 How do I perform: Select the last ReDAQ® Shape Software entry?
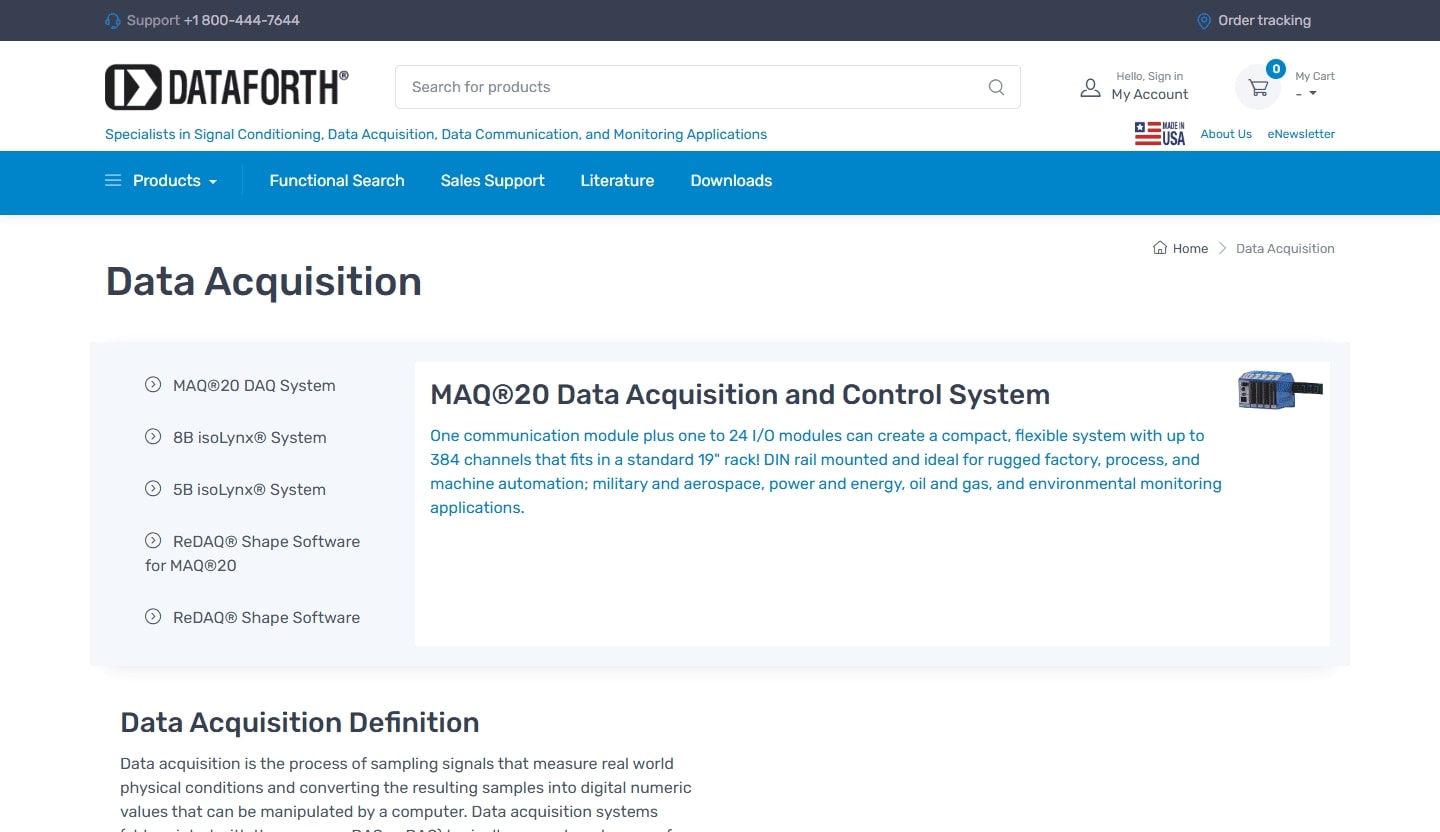266,617
